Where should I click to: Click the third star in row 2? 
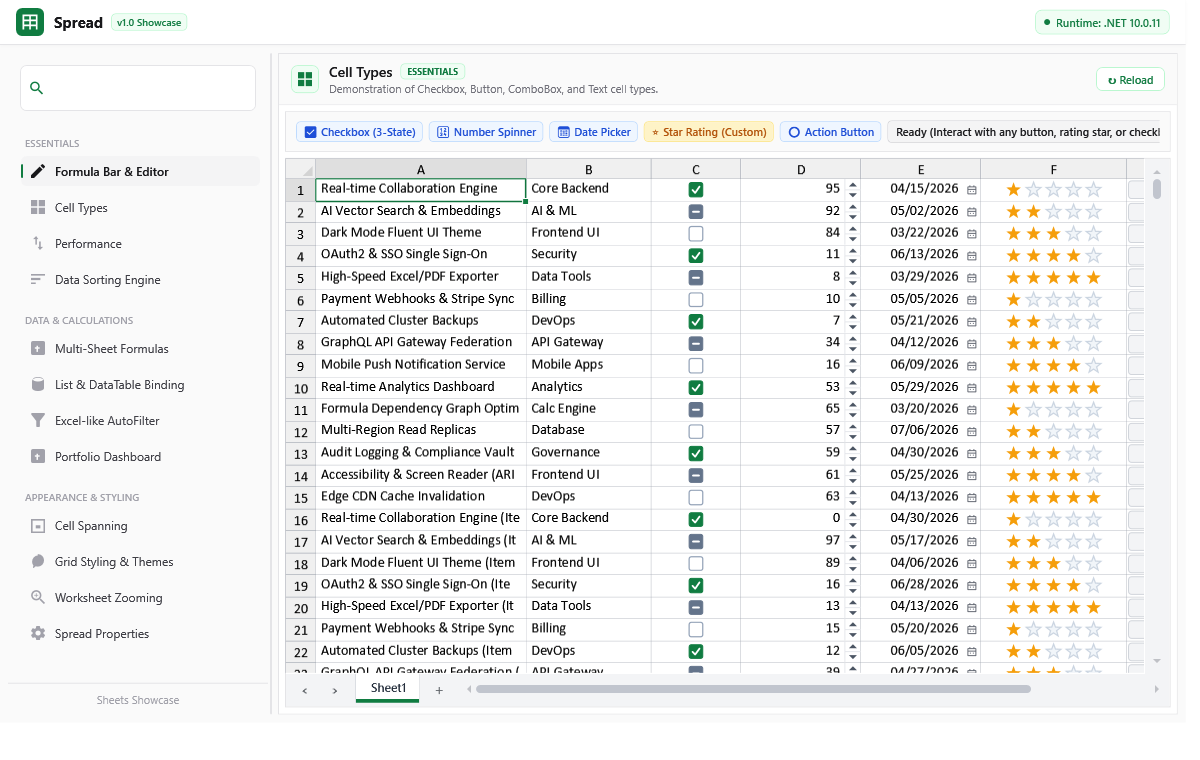point(1053,211)
